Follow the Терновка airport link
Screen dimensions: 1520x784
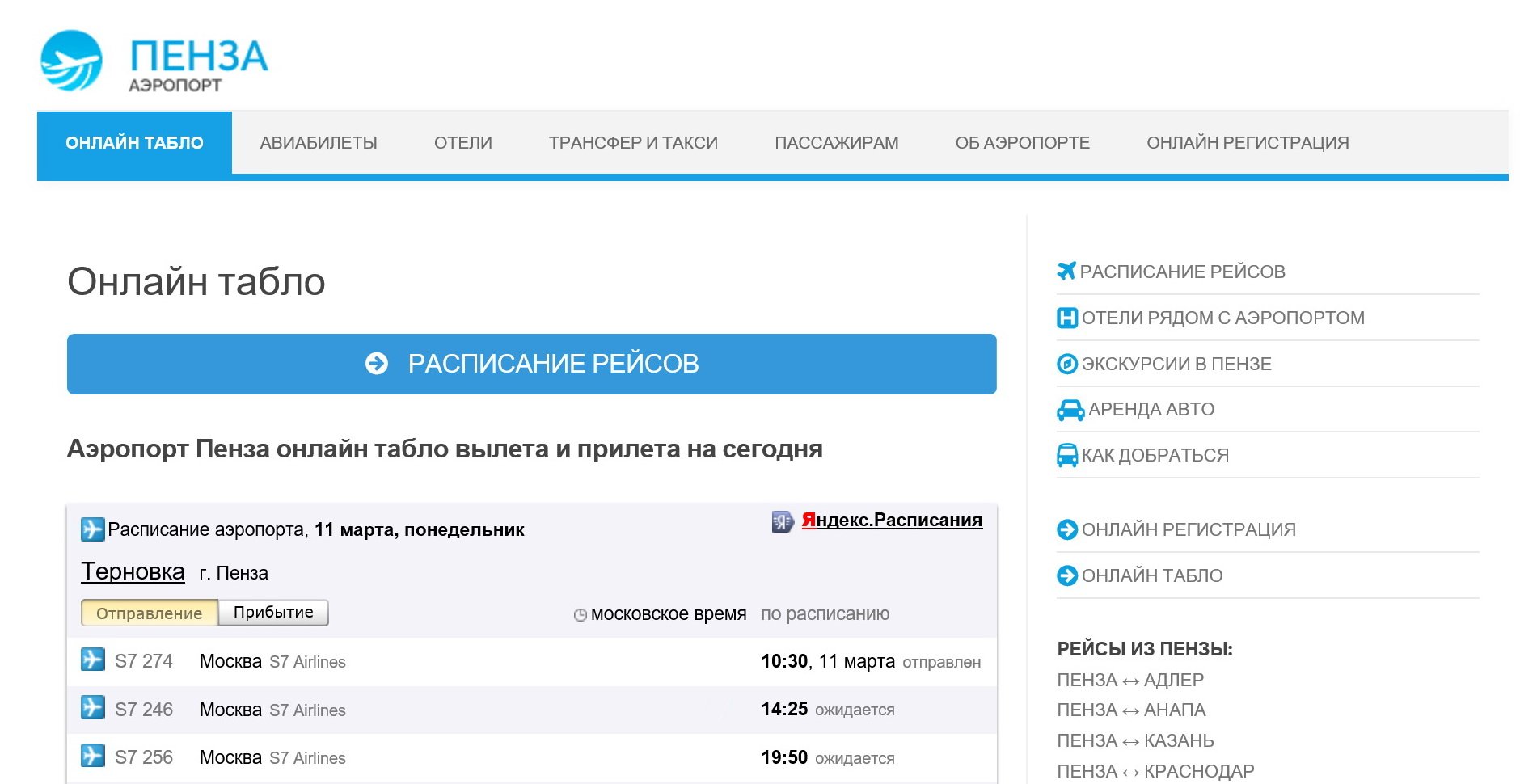click(133, 571)
